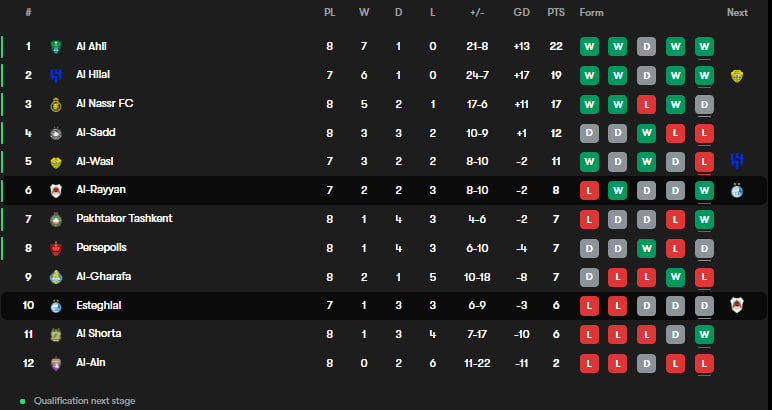The image size is (772, 410).
Task: Open Al Nassr FC's red L form badge
Action: (646, 104)
